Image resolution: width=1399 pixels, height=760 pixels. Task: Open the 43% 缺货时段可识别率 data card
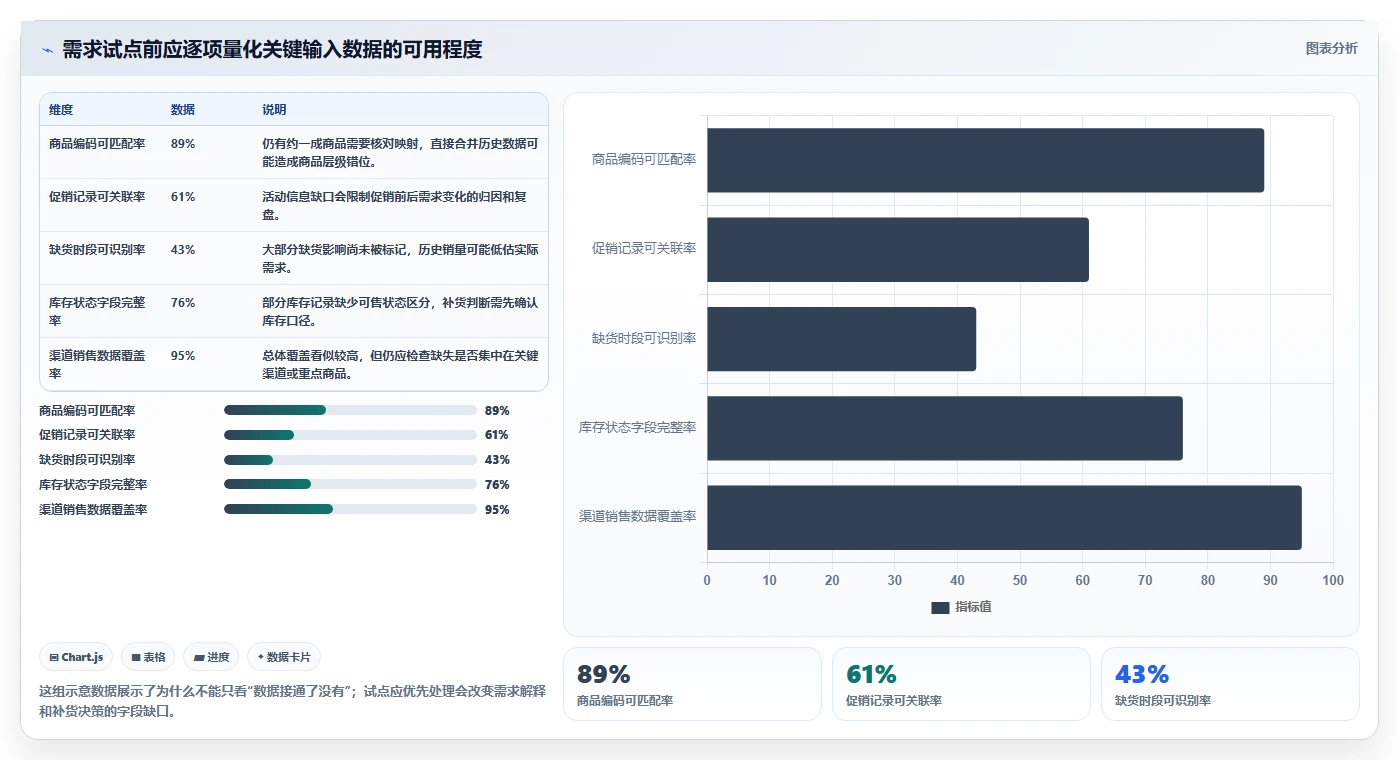click(x=1230, y=684)
